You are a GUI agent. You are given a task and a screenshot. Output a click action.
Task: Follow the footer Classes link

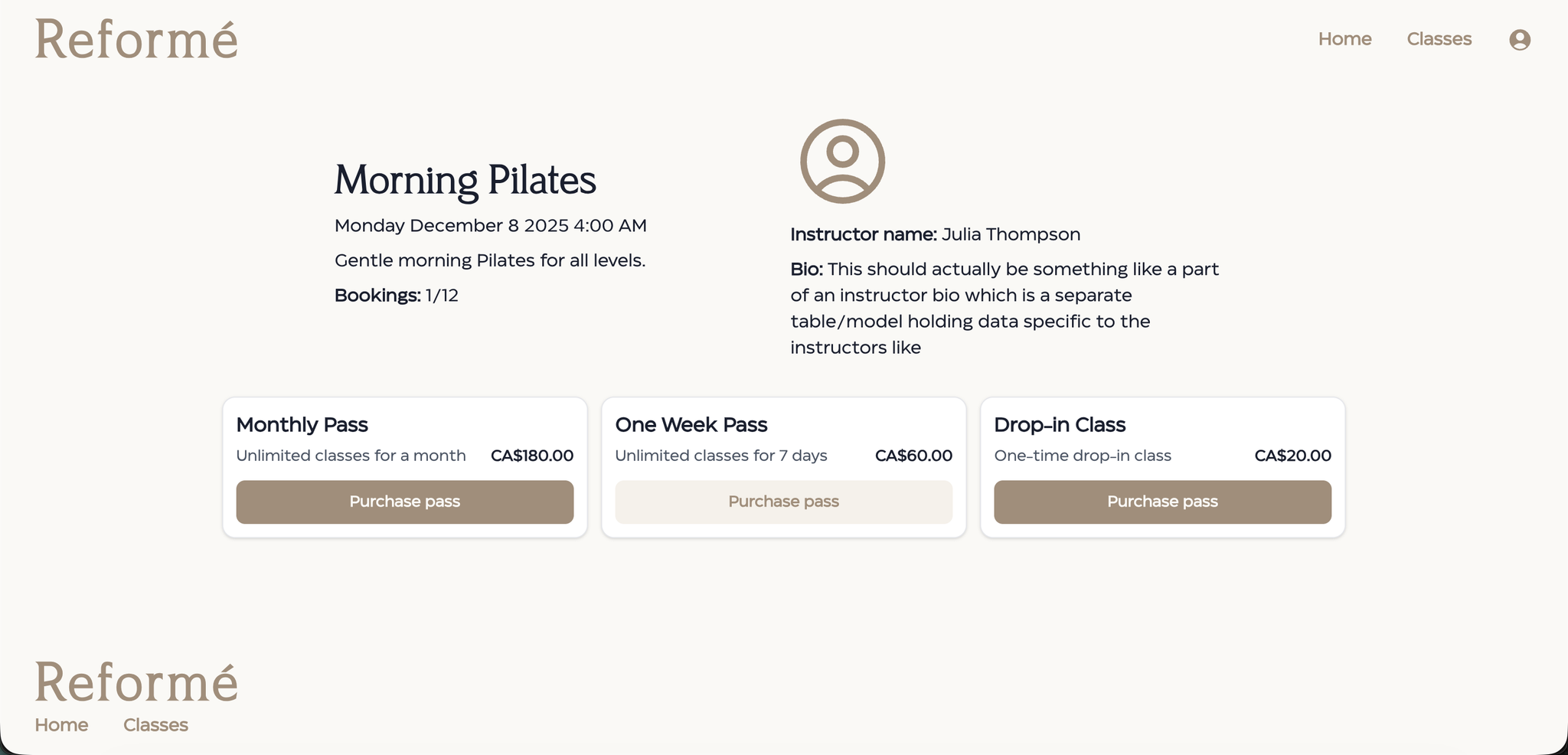(155, 725)
